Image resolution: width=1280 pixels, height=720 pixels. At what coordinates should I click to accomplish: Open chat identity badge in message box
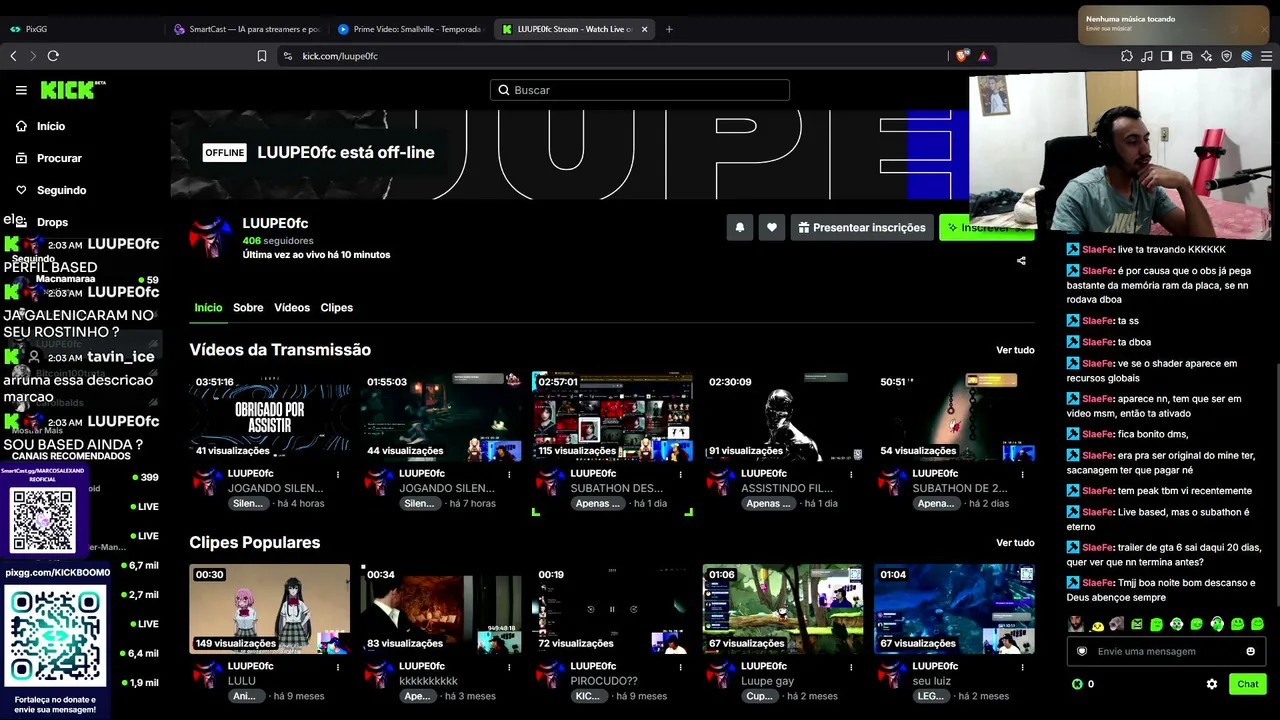1081,651
